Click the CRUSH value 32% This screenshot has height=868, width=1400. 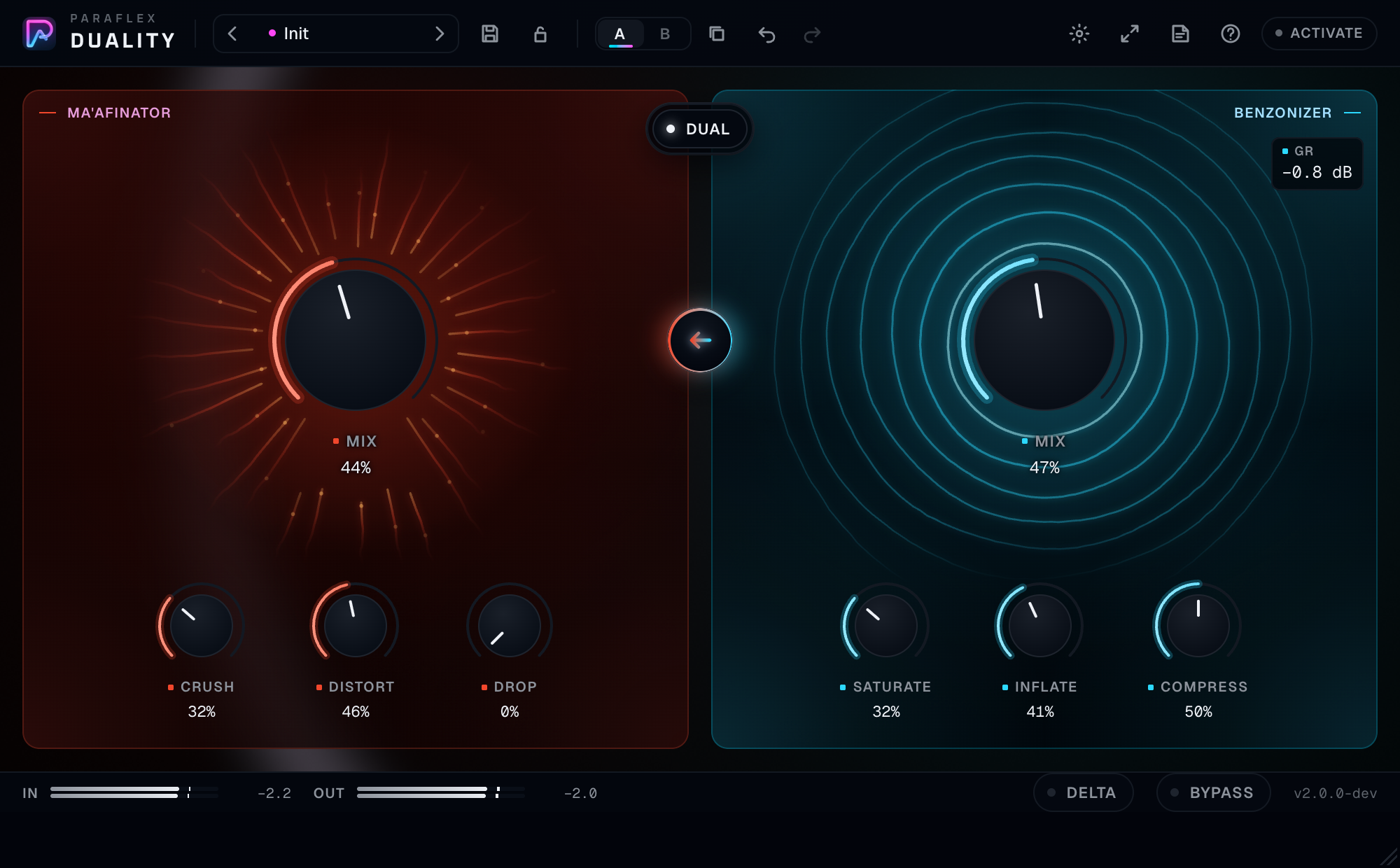202,712
